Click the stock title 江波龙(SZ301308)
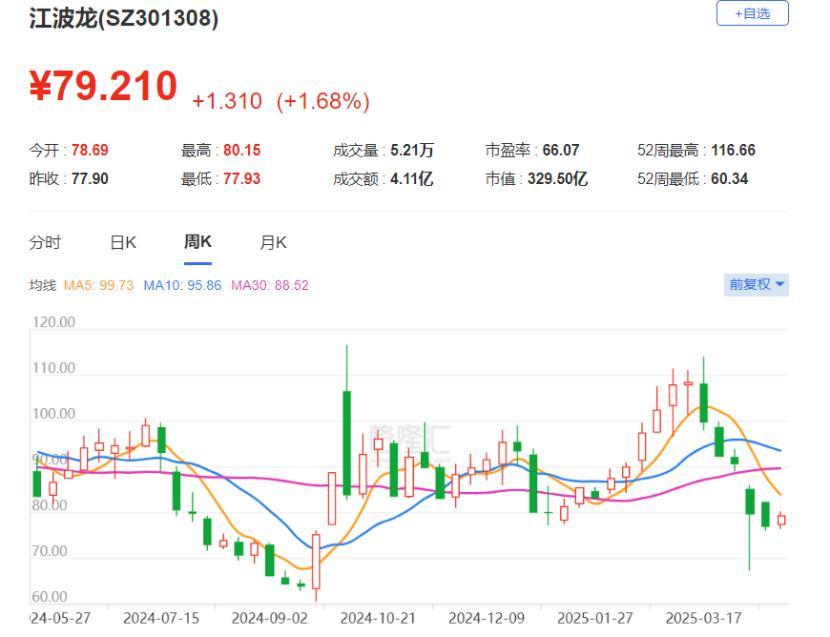 point(124,19)
